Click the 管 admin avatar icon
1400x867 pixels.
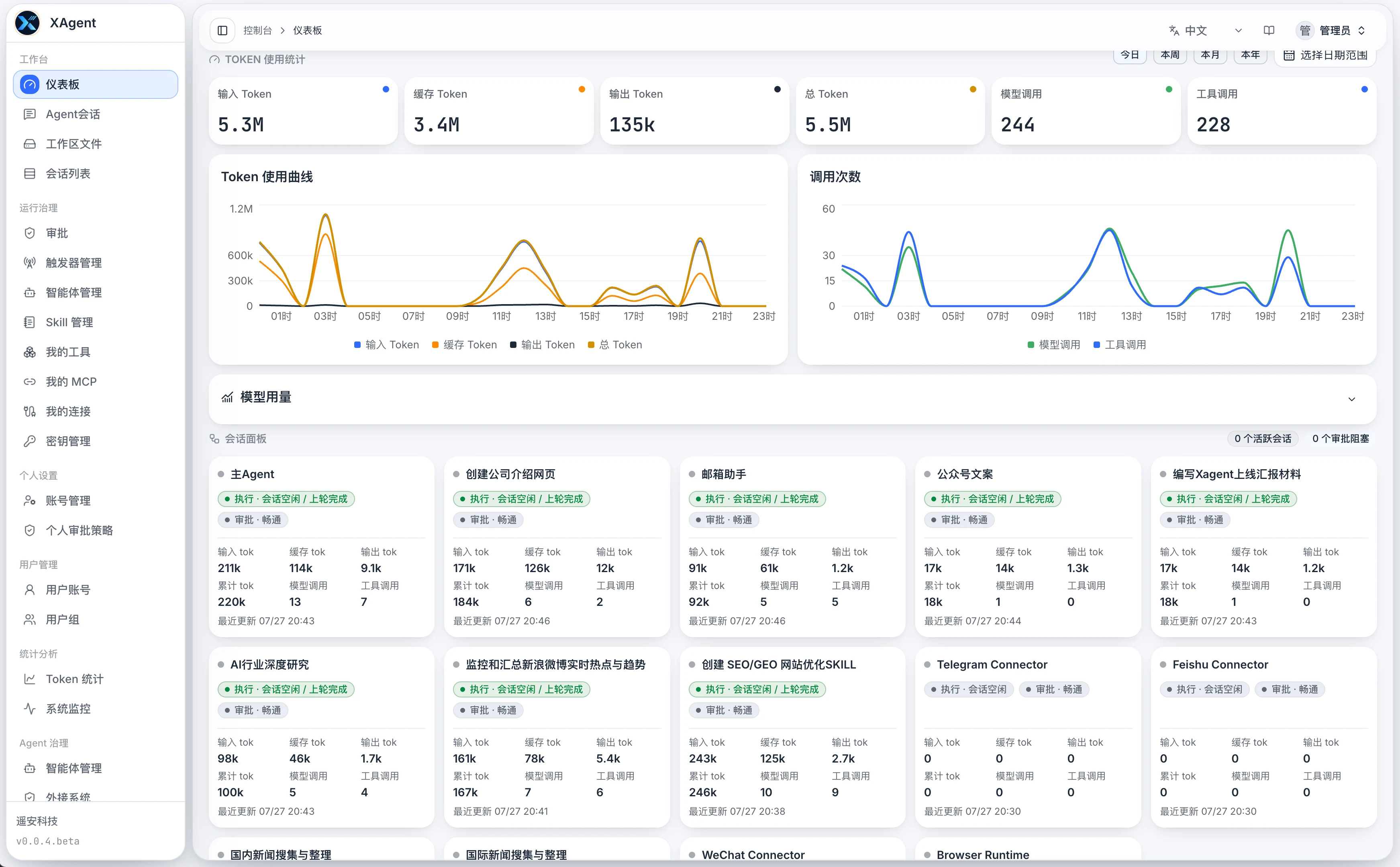point(1305,31)
